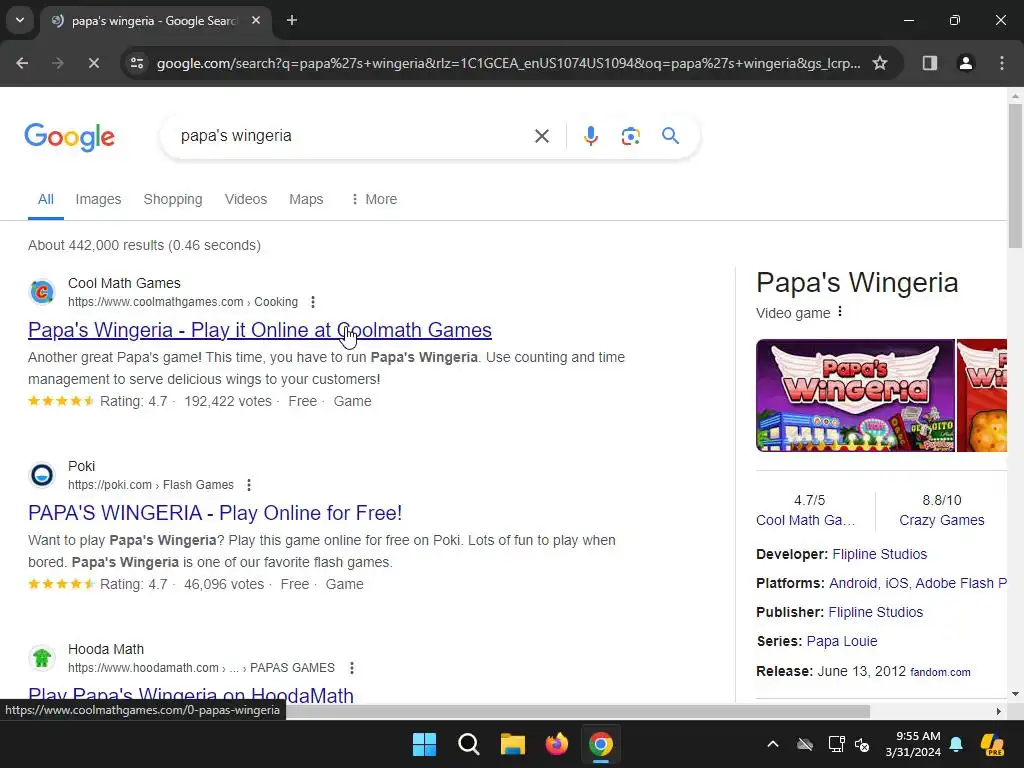Open Hooda Math result options menu

351,667
